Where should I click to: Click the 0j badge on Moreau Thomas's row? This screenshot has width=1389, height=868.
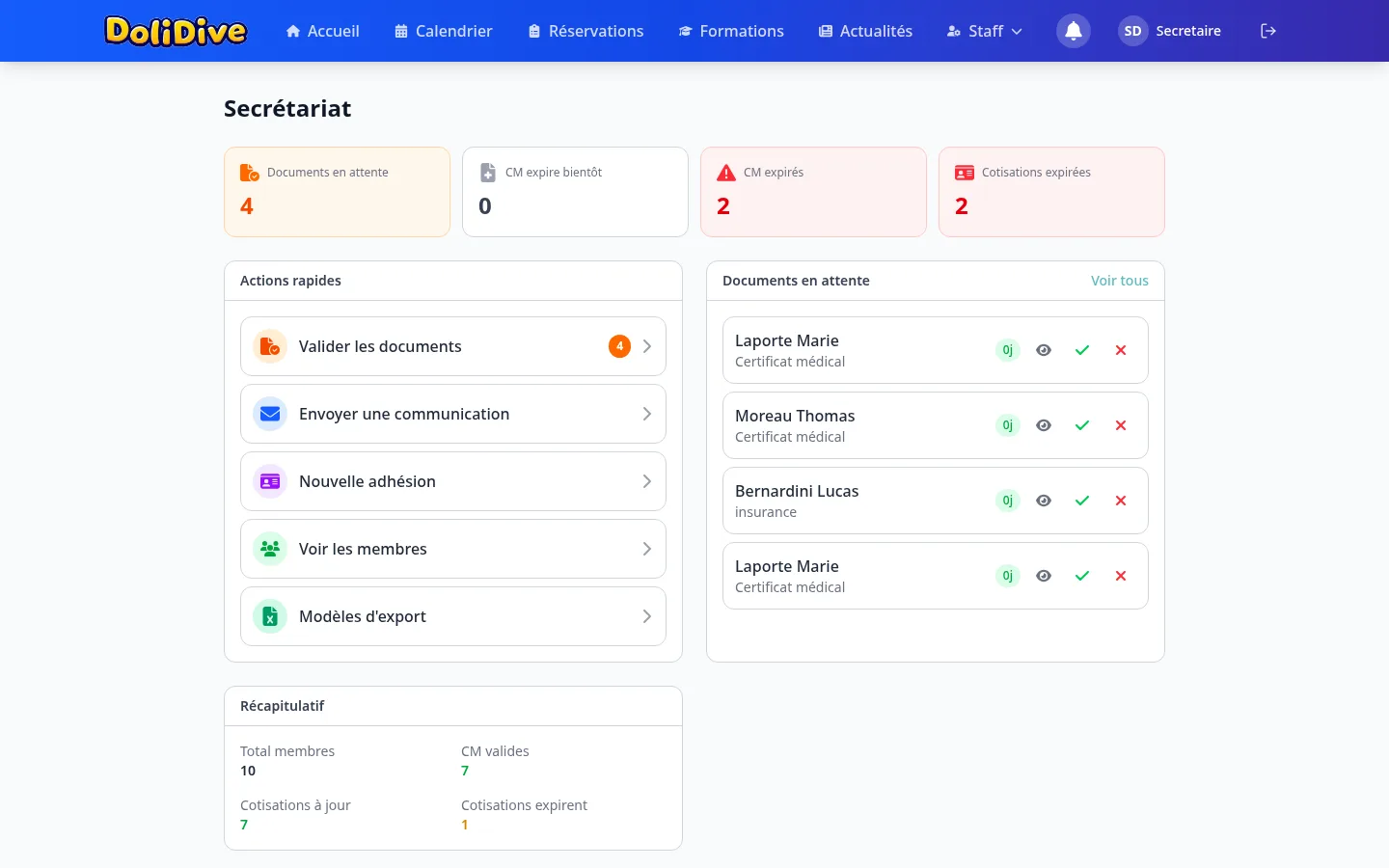tap(1007, 425)
